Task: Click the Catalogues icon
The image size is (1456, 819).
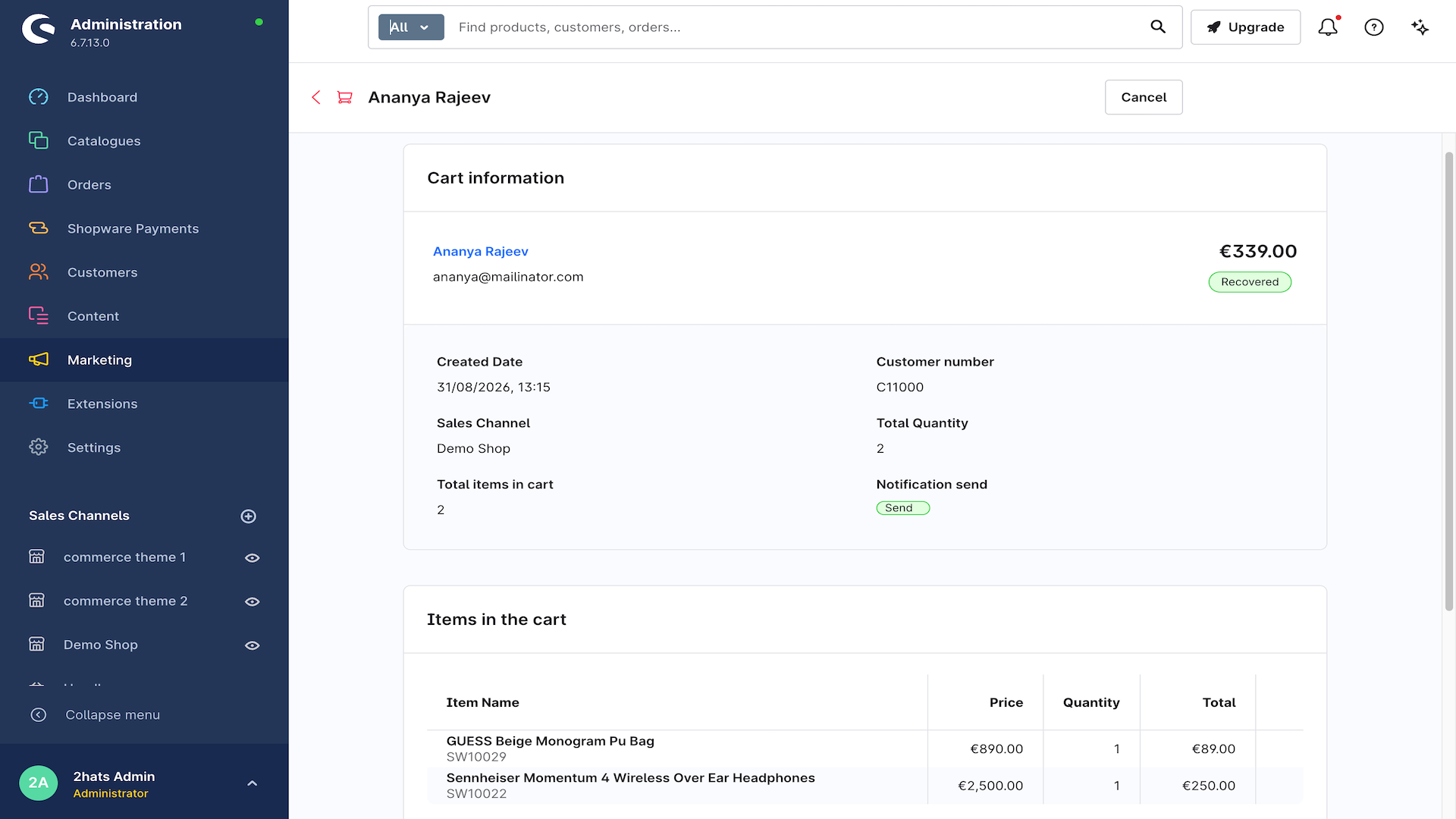Action: tap(39, 140)
